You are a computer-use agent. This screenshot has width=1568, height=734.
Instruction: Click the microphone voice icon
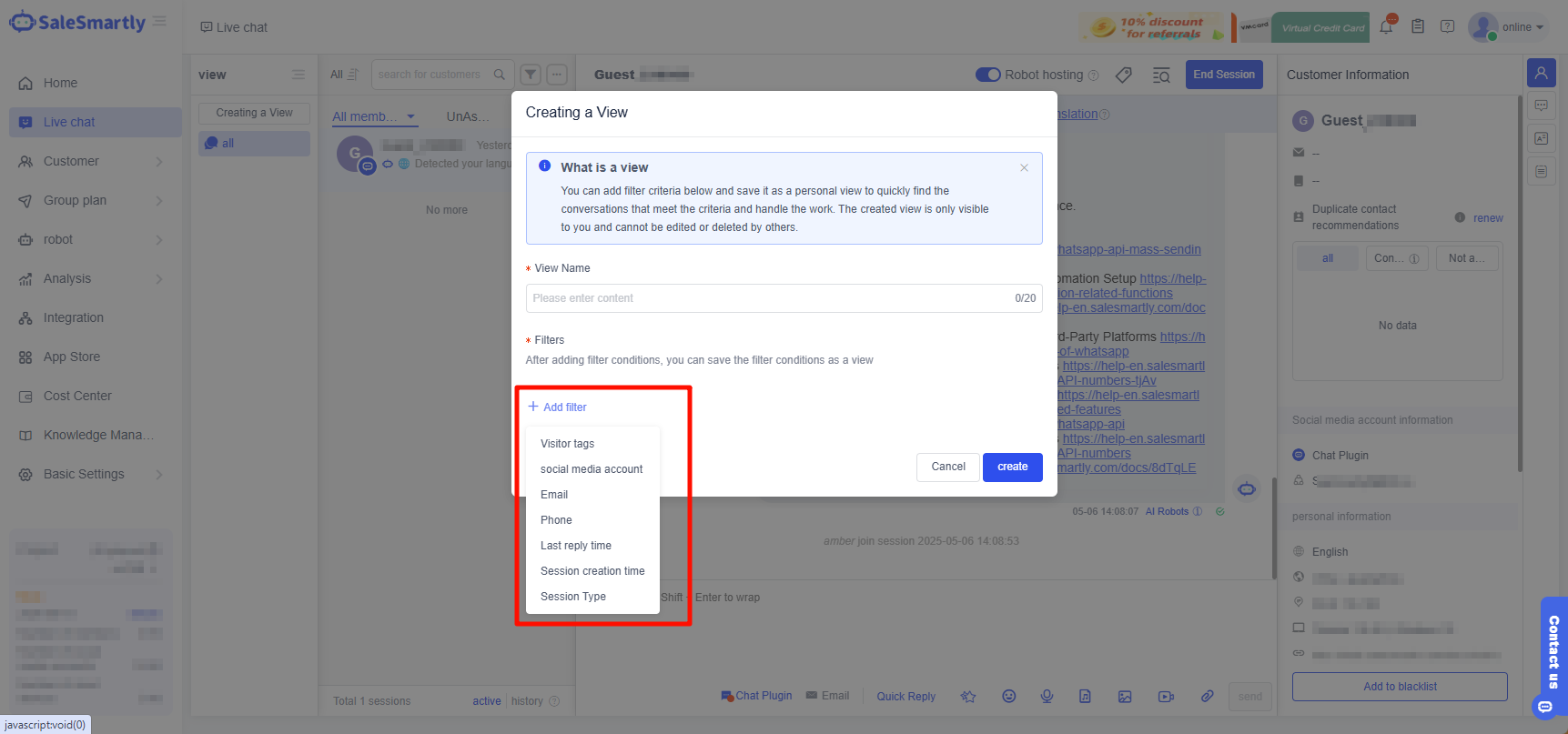pyautogui.click(x=1047, y=696)
